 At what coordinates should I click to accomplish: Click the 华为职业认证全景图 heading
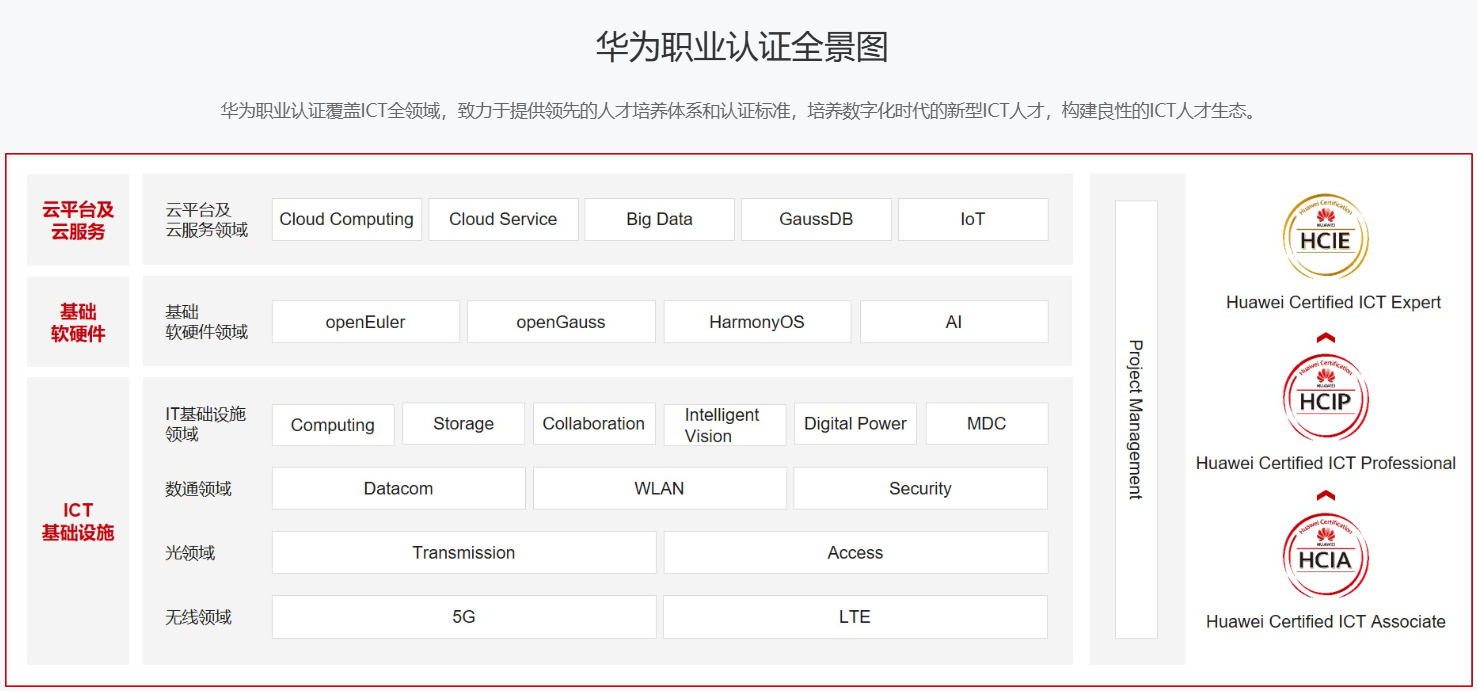pyautogui.click(x=742, y=47)
